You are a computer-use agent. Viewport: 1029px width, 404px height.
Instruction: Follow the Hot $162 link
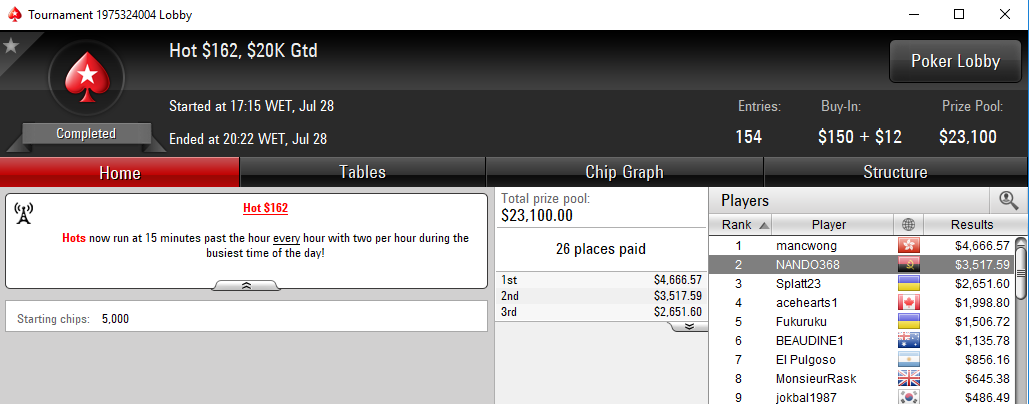(x=265, y=209)
